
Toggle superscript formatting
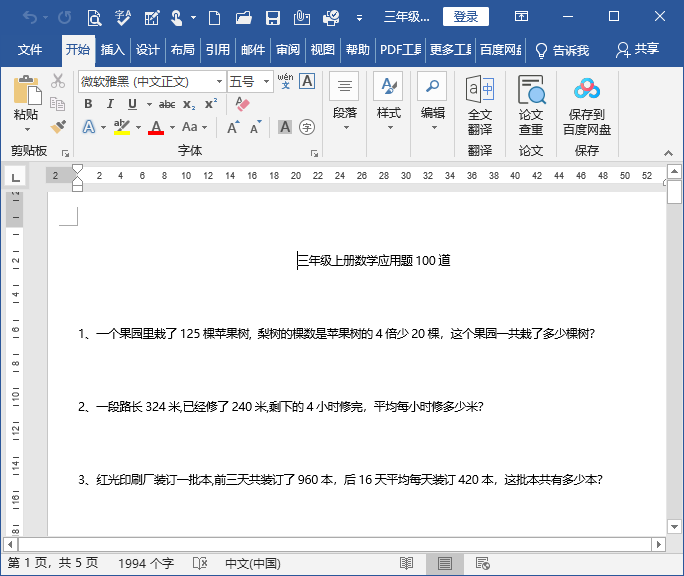(x=211, y=104)
